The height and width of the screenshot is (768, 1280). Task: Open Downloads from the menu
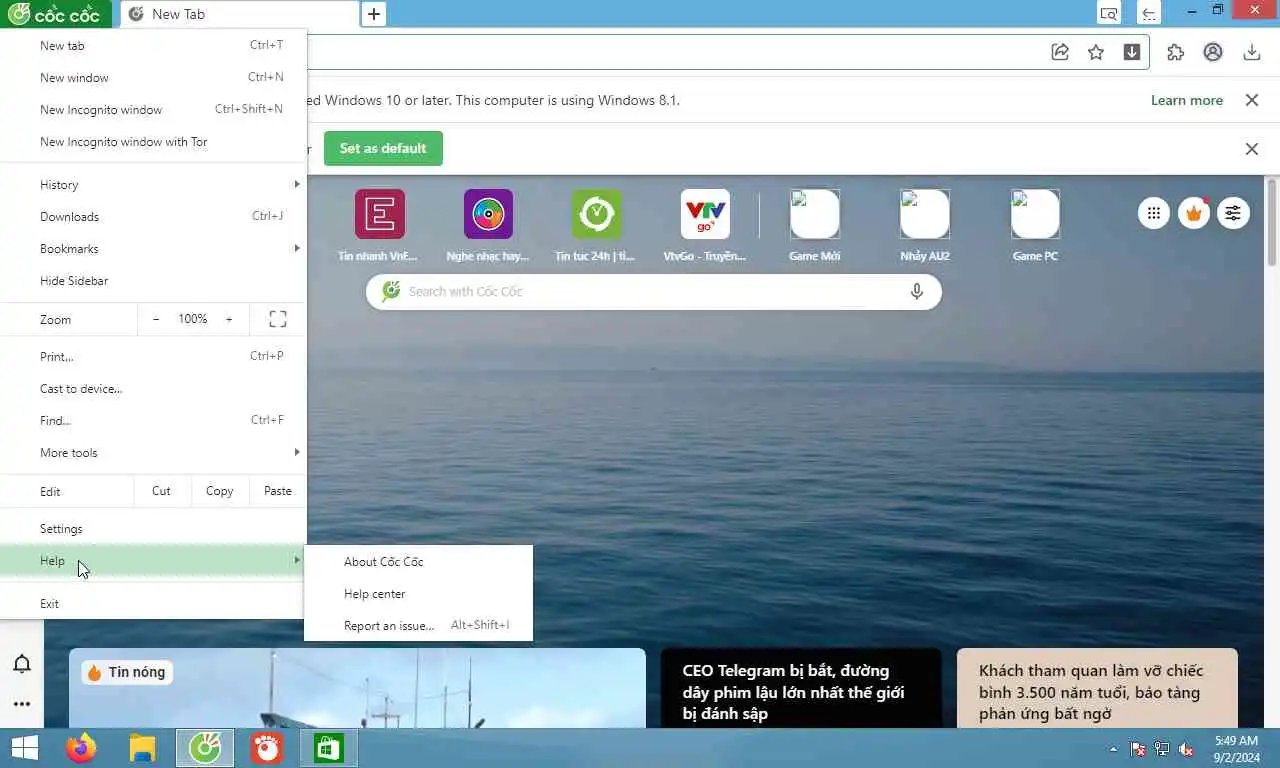(153, 216)
